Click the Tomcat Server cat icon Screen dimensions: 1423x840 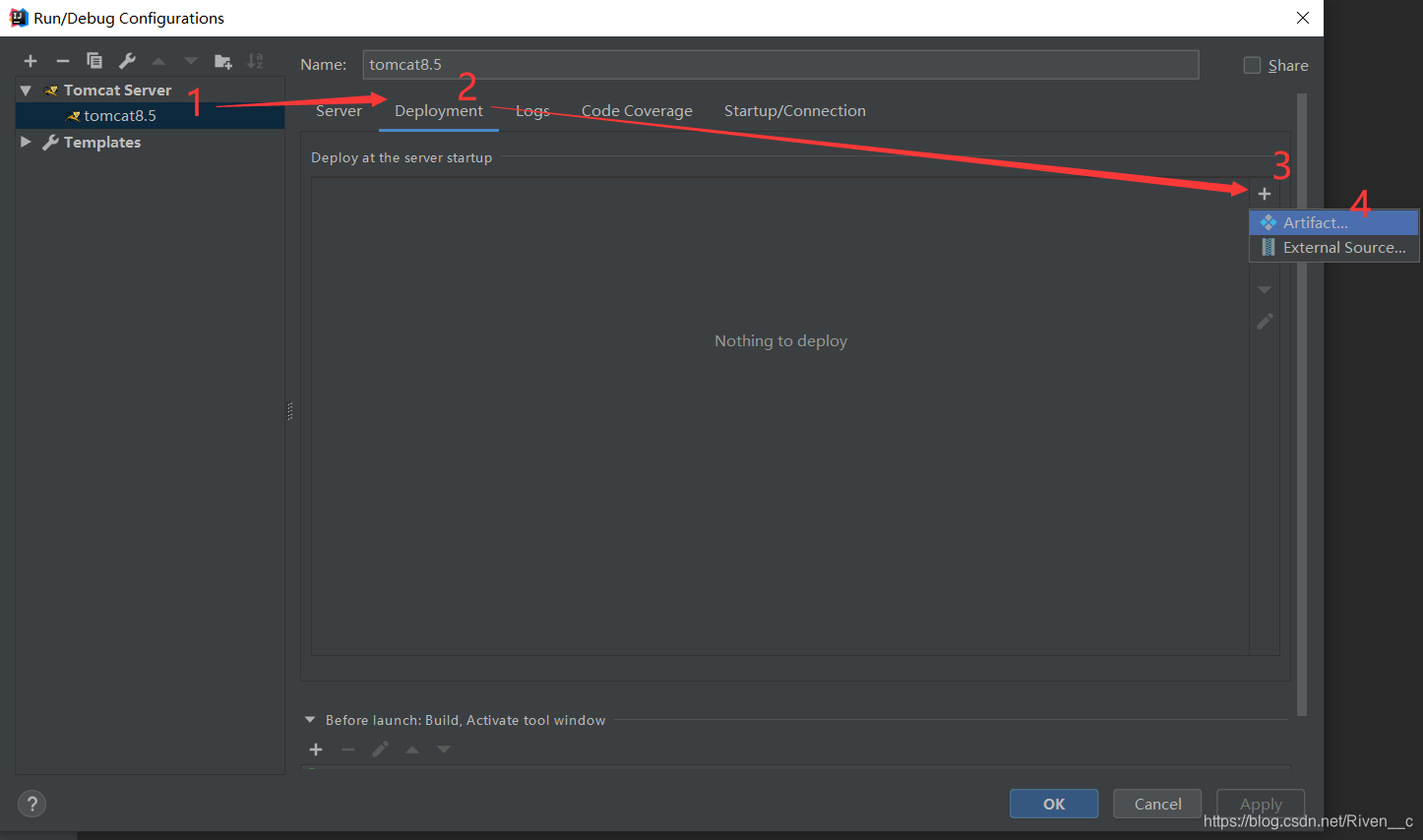[51, 90]
